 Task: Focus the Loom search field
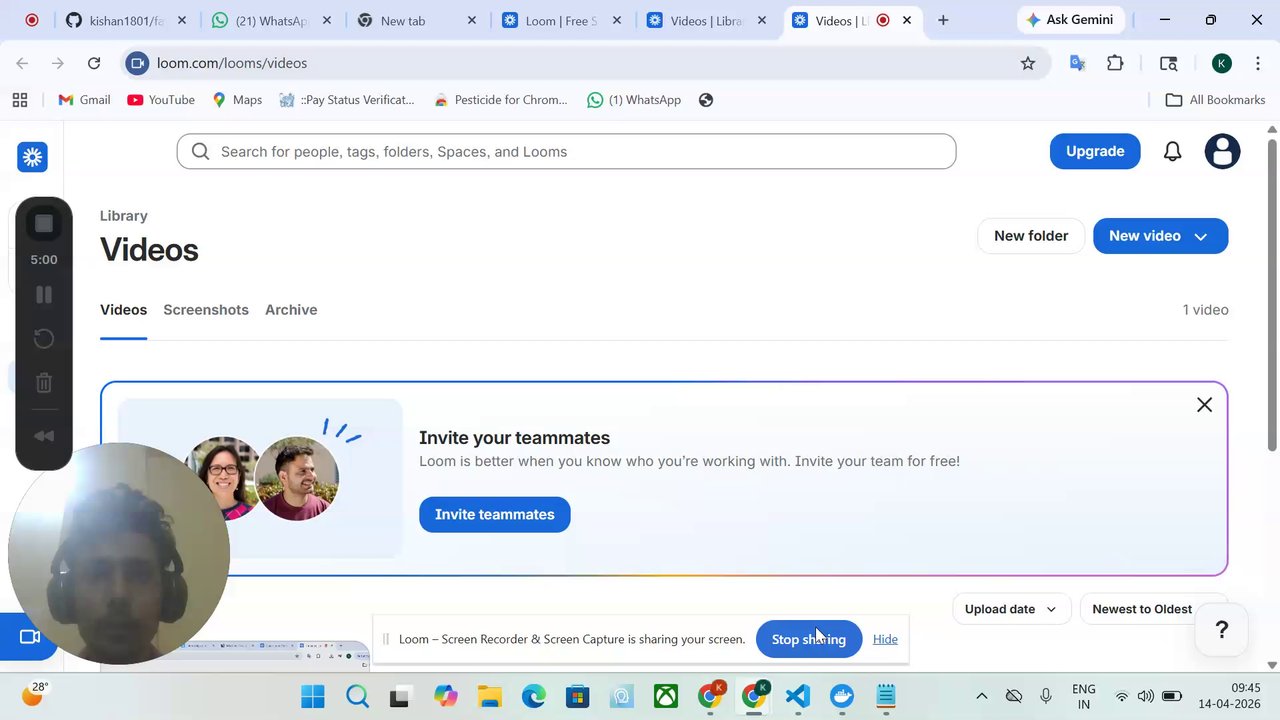point(566,152)
